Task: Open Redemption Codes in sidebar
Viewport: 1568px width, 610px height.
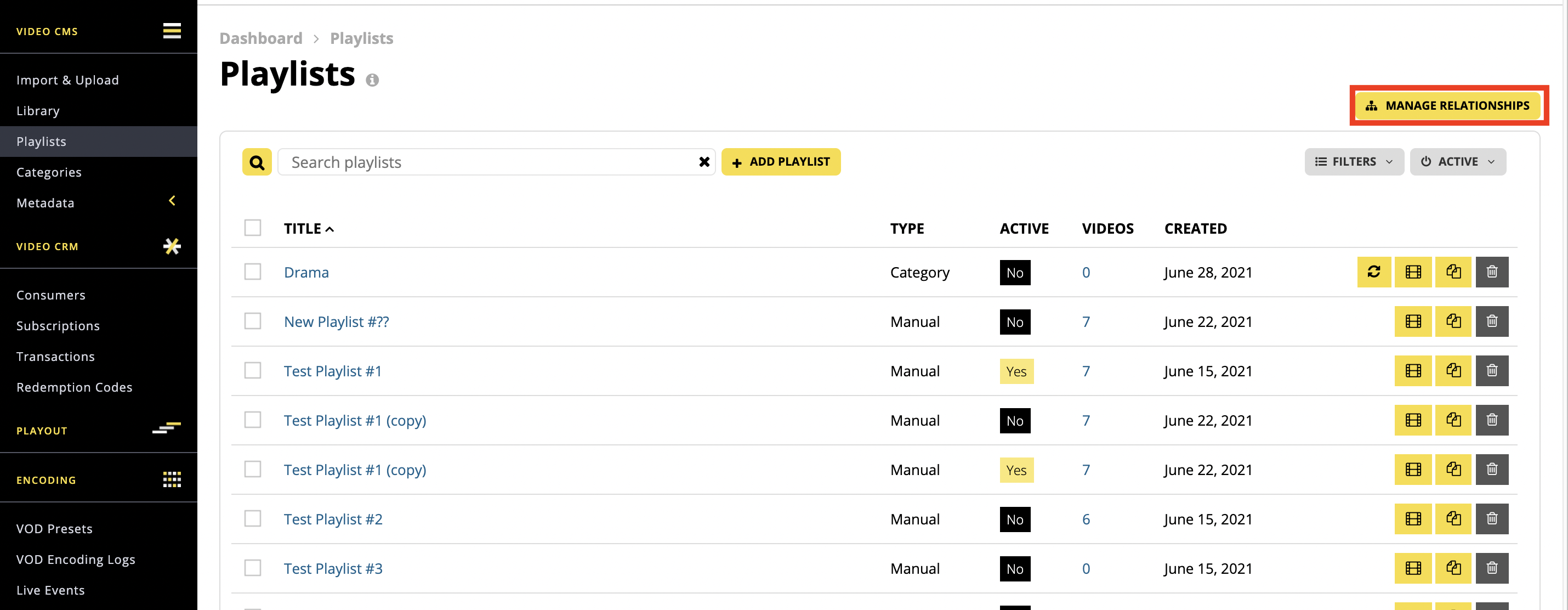Action: pyautogui.click(x=74, y=387)
